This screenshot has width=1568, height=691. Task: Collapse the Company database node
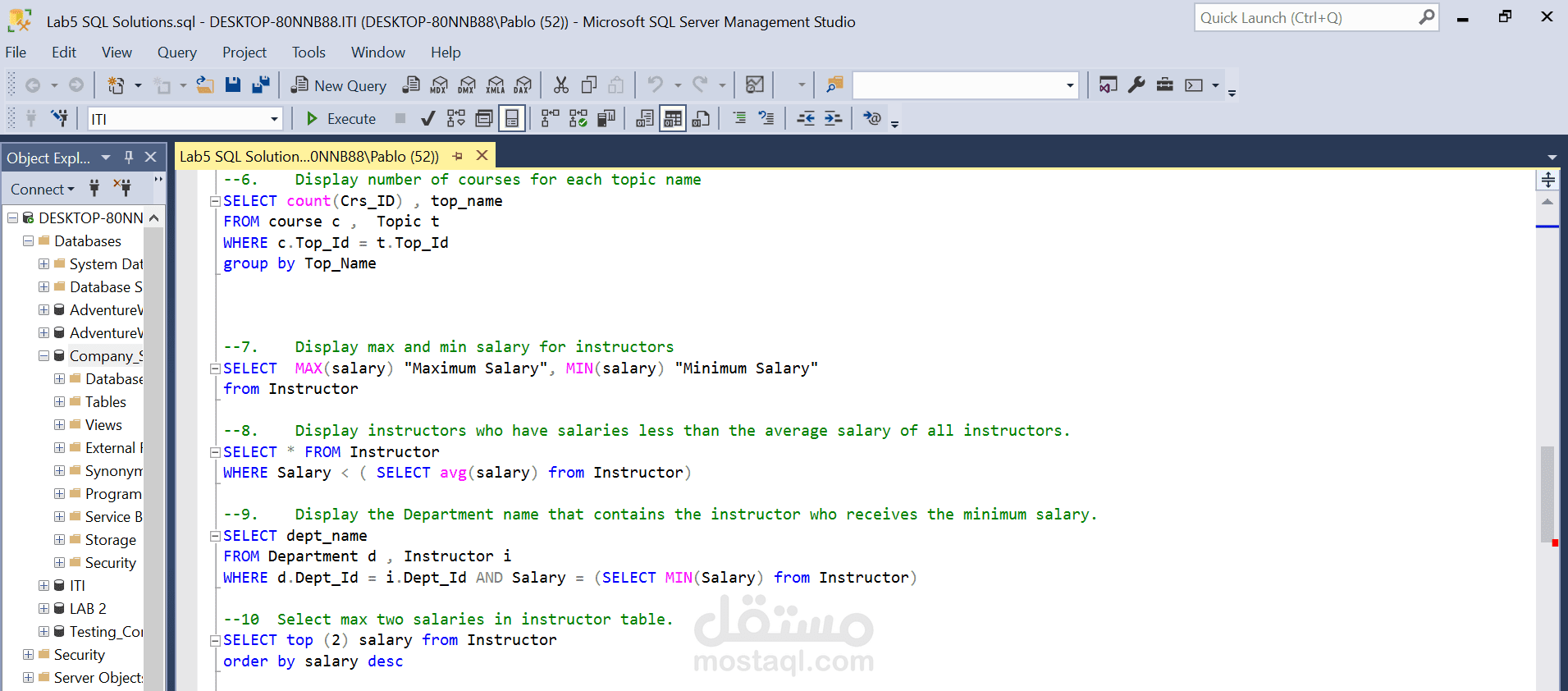43,356
